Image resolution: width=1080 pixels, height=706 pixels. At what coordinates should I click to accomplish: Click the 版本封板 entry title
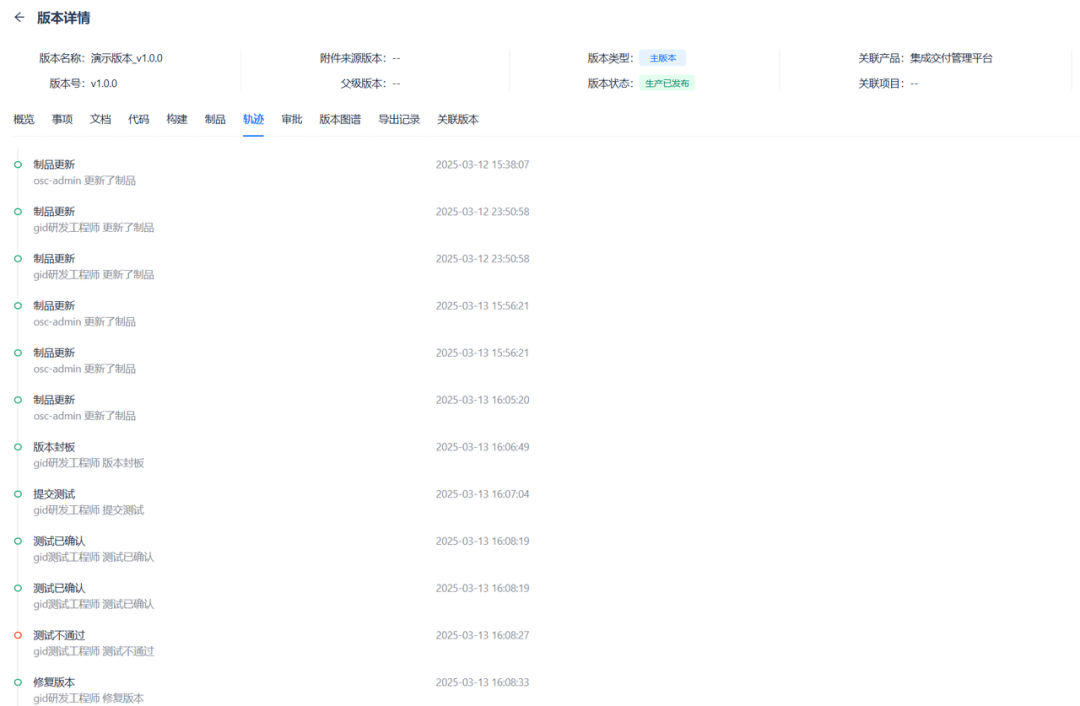pos(54,447)
